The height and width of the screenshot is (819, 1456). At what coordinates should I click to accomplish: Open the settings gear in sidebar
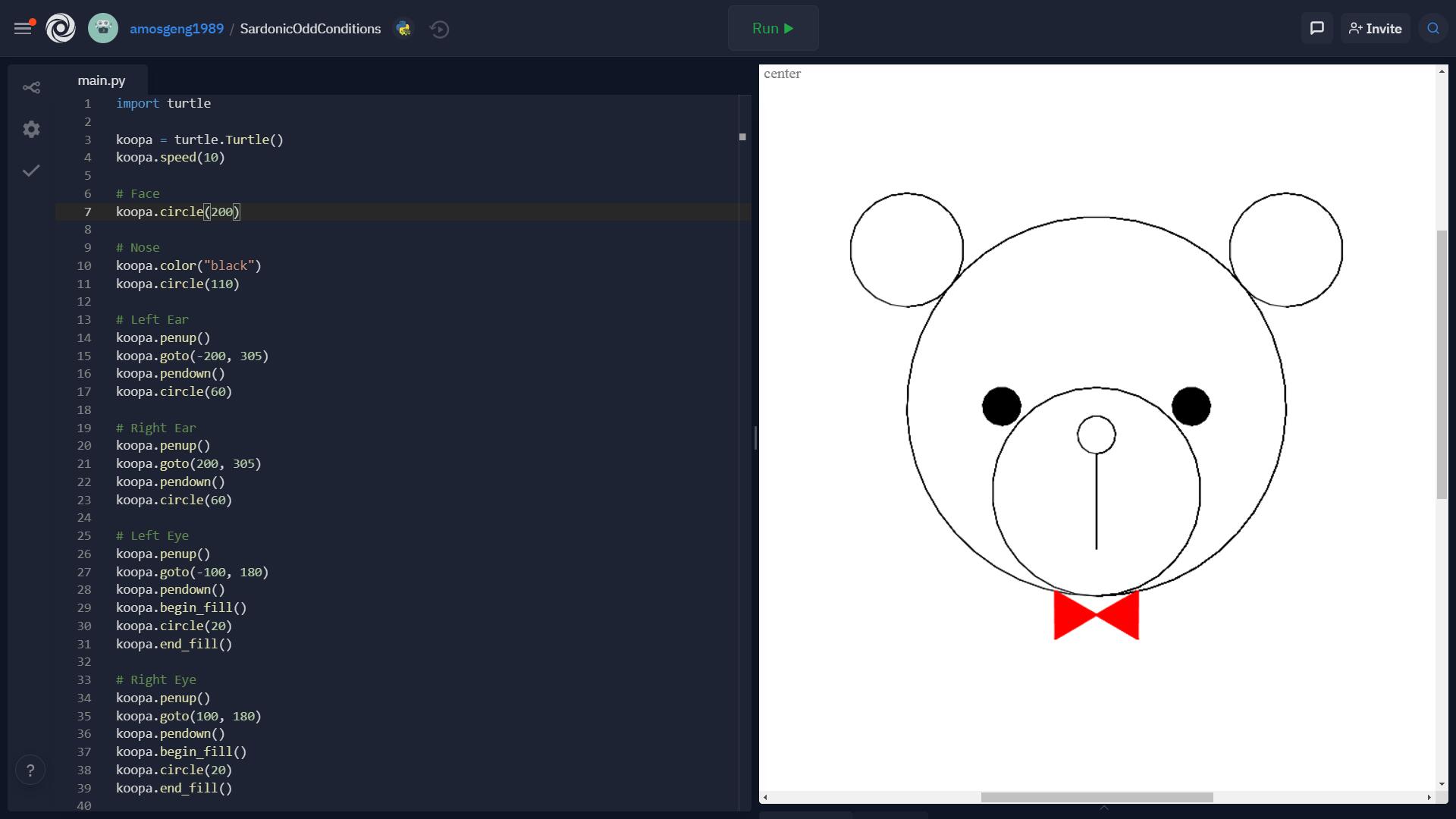[x=31, y=130]
